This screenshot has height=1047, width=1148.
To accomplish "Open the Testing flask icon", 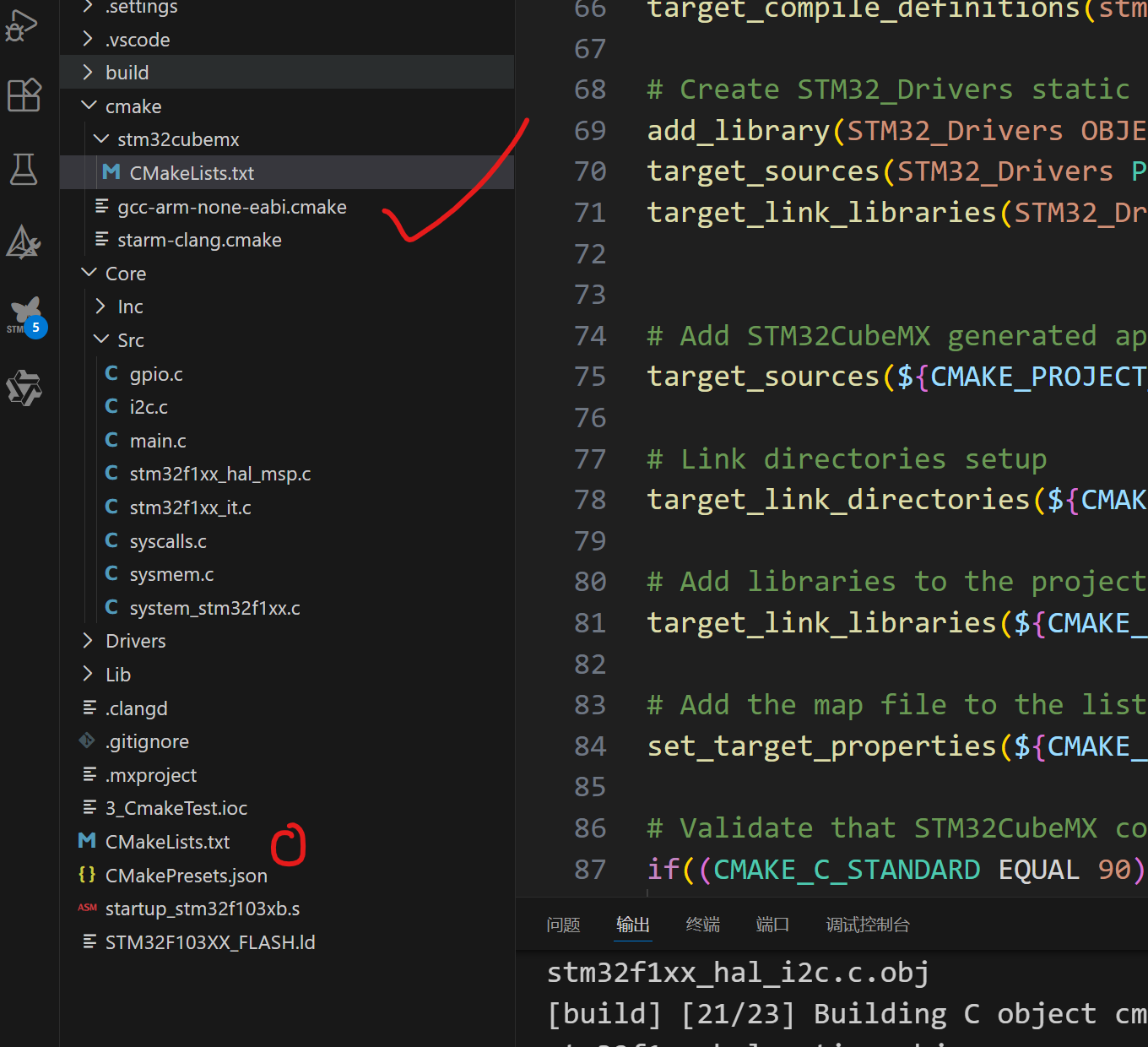I will tap(24, 169).
